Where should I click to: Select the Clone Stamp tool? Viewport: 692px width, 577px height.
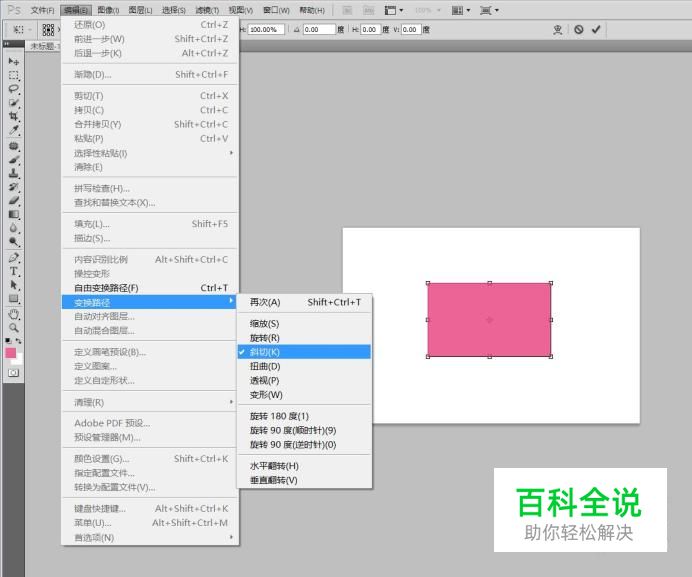tap(14, 173)
